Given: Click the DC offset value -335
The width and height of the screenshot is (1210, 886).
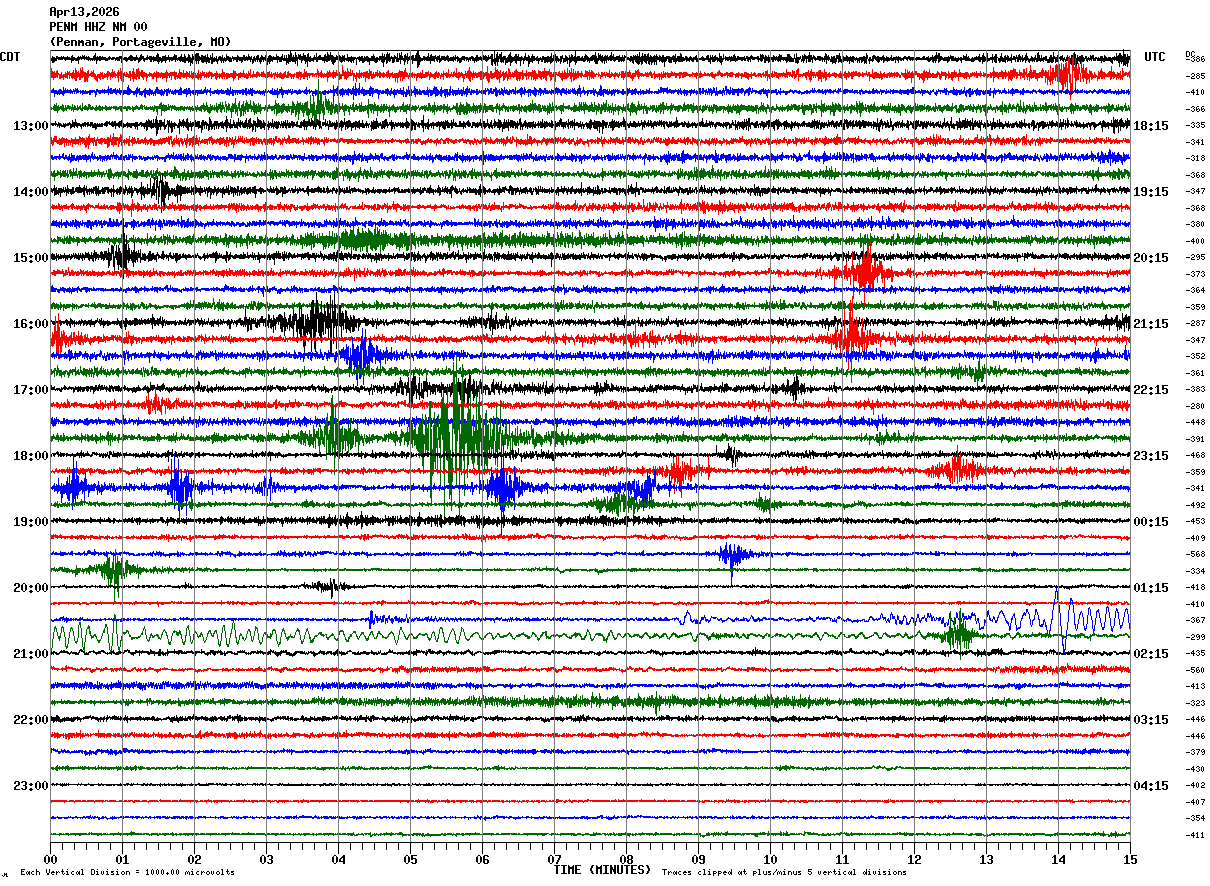Looking at the screenshot, I should [x=1195, y=125].
